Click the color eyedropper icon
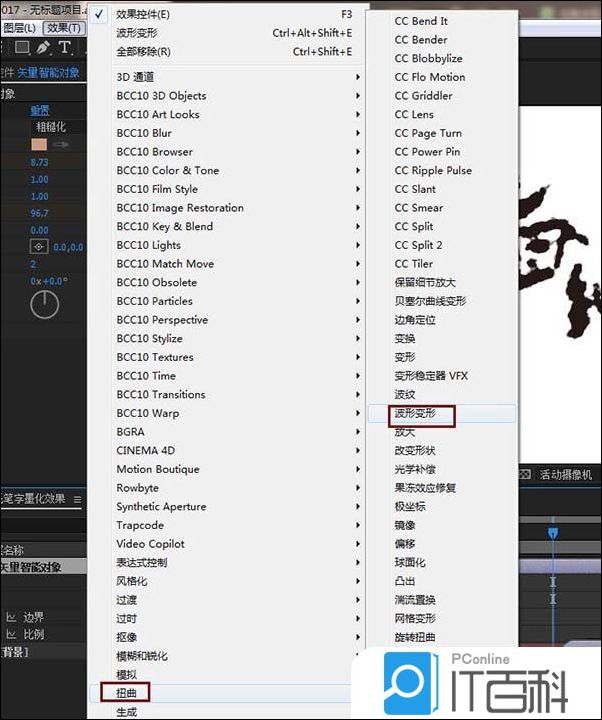Viewport: 602px width, 720px height. coord(61,145)
